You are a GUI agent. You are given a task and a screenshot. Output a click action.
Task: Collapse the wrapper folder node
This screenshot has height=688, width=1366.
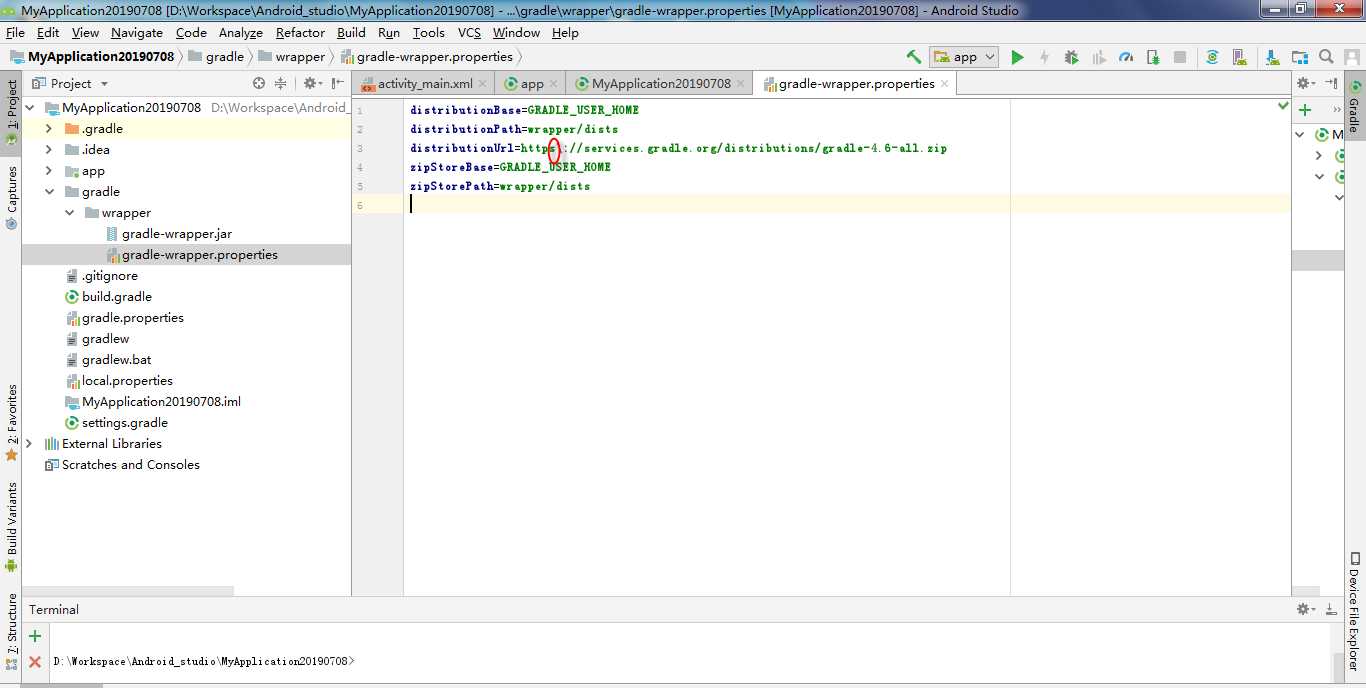[x=69, y=213]
